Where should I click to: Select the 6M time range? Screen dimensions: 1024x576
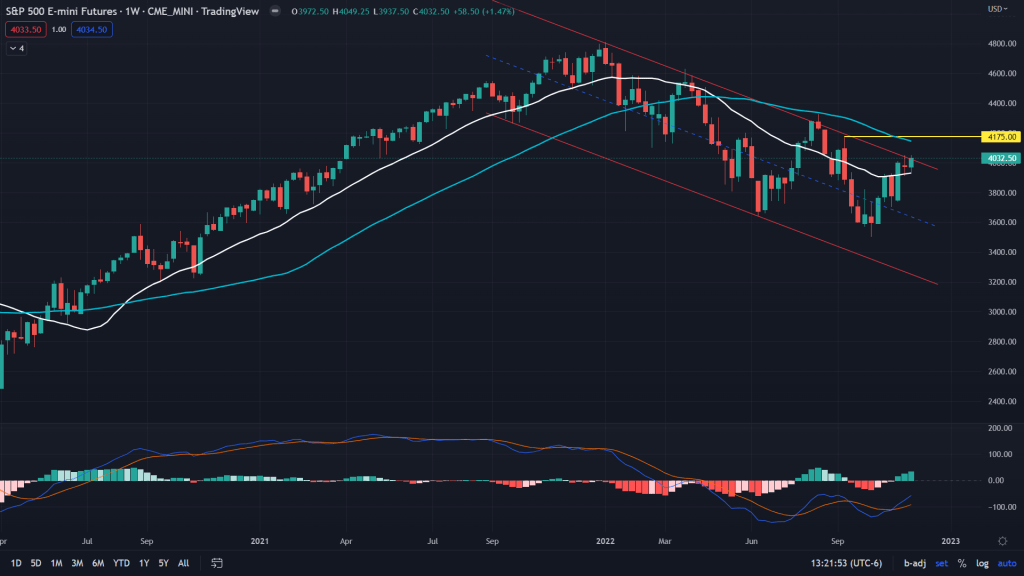[x=98, y=563]
